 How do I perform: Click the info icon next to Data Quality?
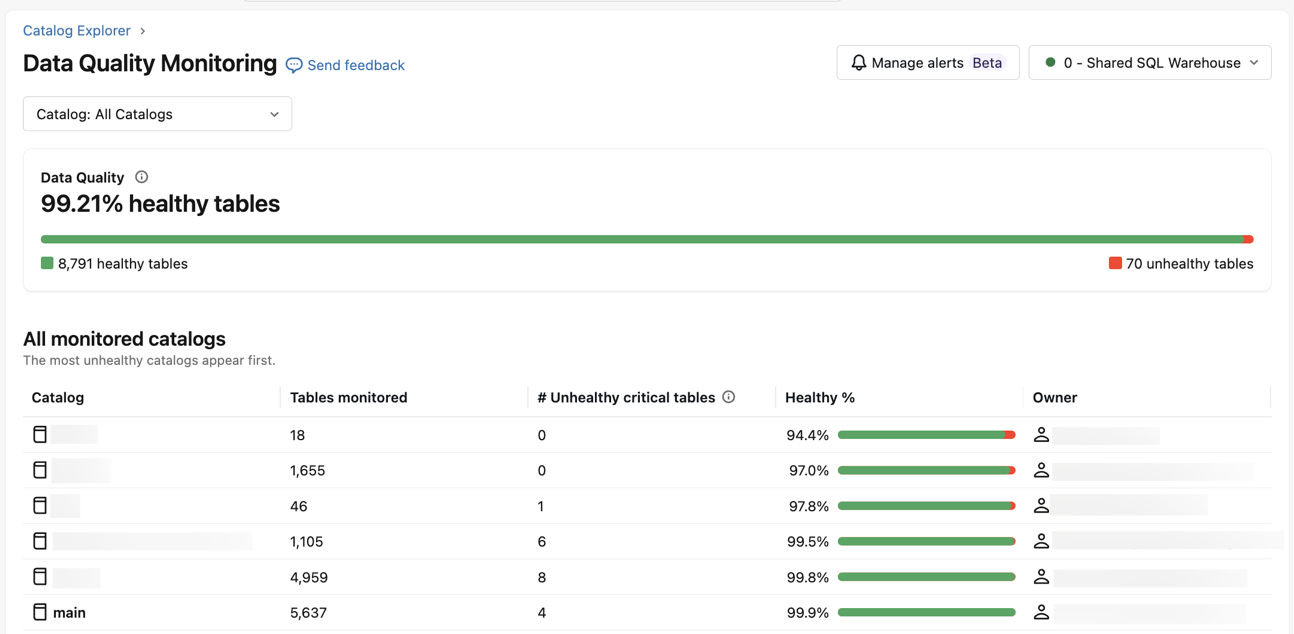[142, 177]
